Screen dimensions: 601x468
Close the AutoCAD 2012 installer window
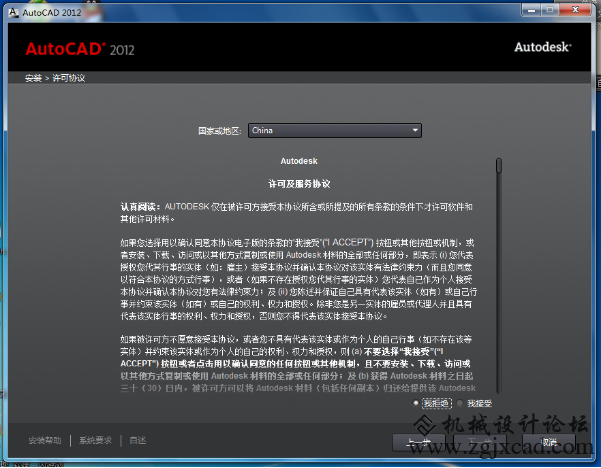click(x=575, y=10)
